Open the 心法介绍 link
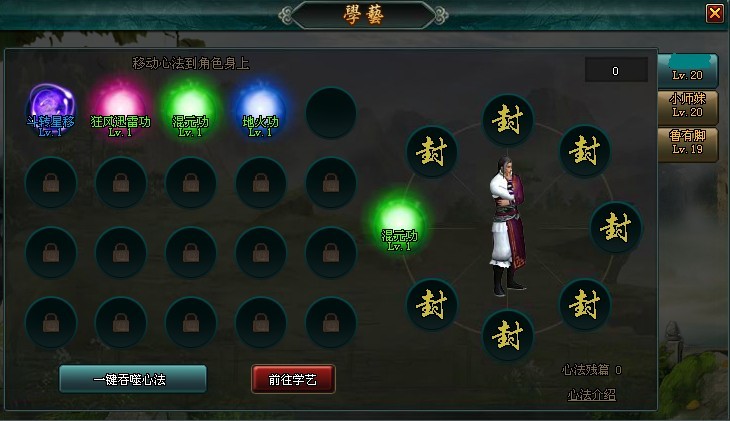 pyautogui.click(x=591, y=395)
